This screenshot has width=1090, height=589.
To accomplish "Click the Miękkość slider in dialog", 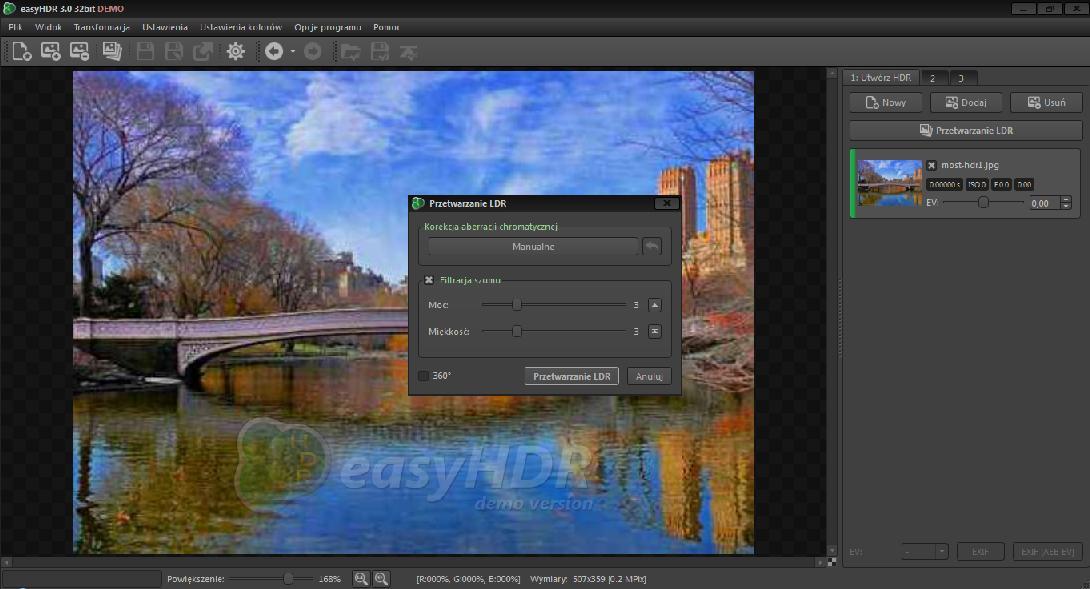I will (554, 332).
